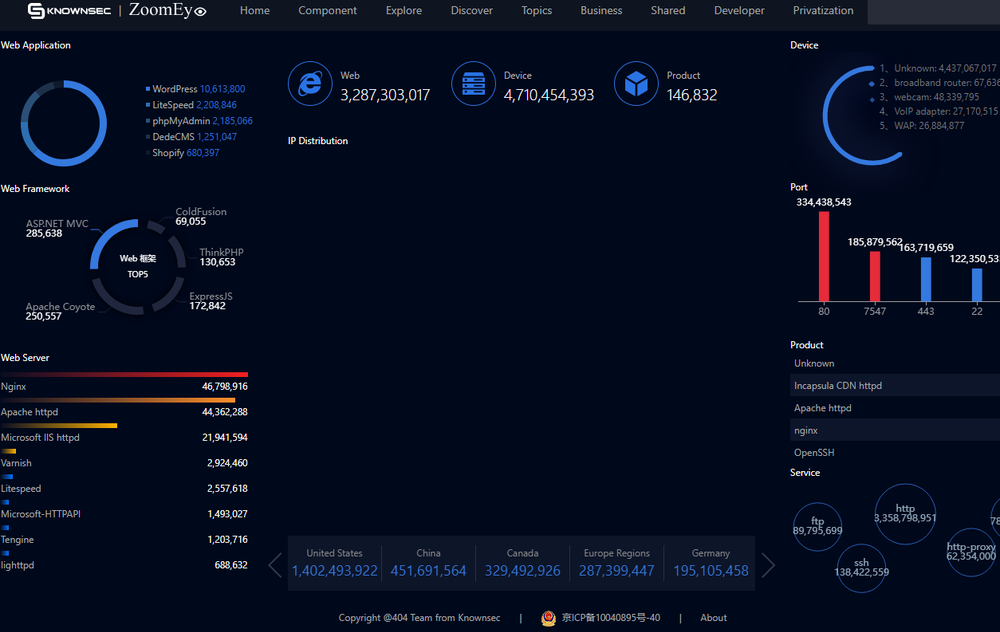Select the OpenSSH product row

point(895,453)
